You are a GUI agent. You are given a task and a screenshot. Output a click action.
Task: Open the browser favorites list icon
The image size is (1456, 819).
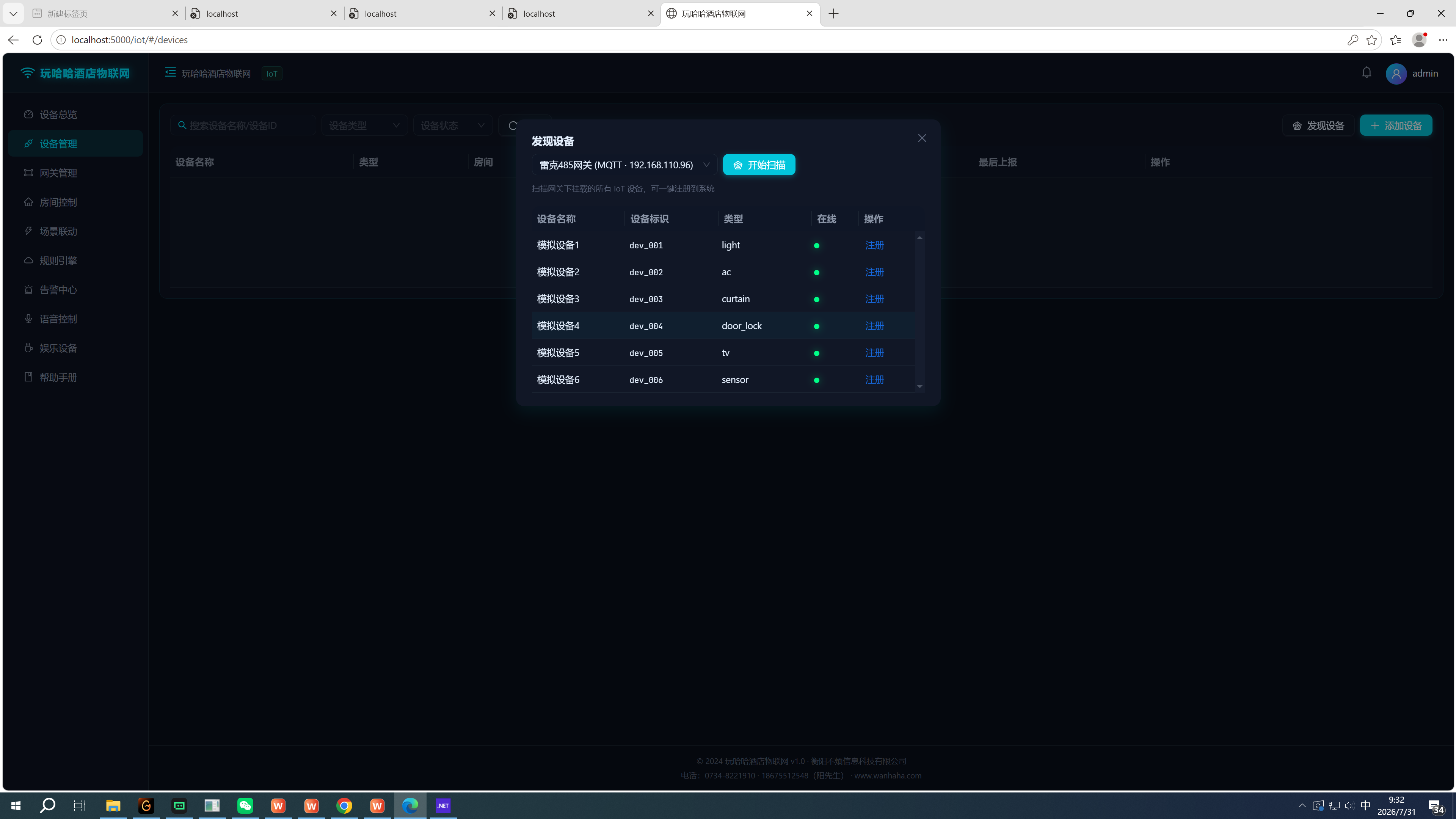tap(1395, 39)
